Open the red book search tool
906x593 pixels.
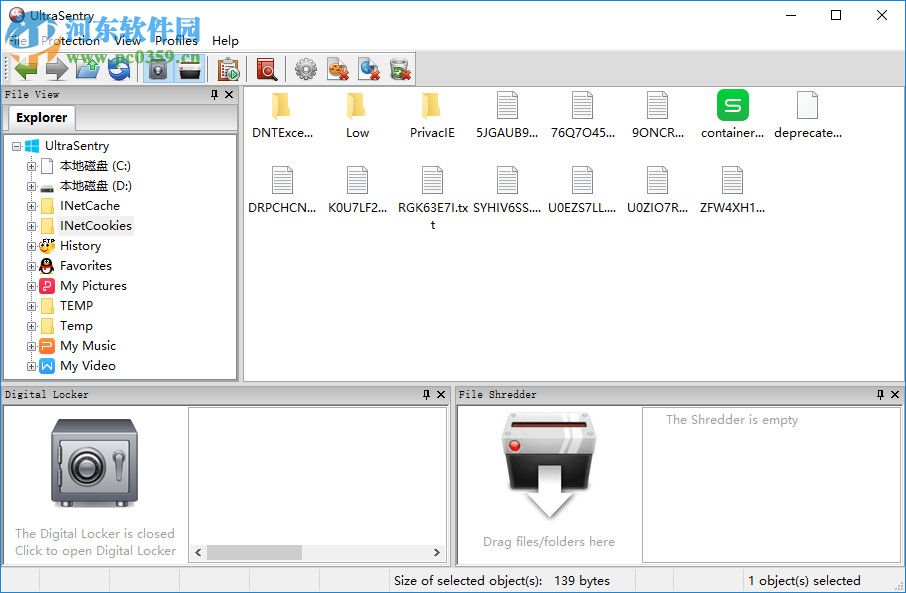266,69
